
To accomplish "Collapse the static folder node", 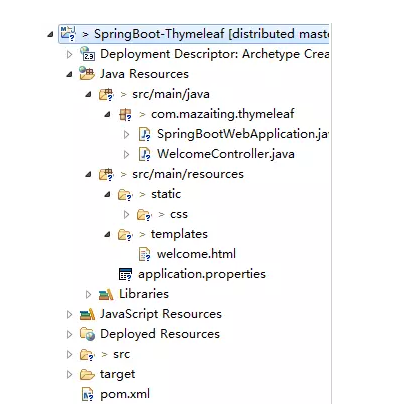I will pos(107,194).
